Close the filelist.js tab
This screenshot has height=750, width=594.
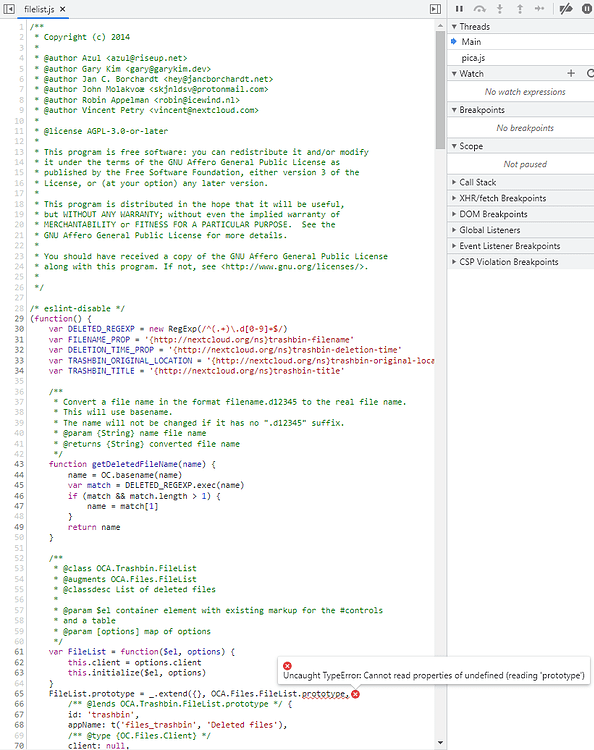coord(63,9)
